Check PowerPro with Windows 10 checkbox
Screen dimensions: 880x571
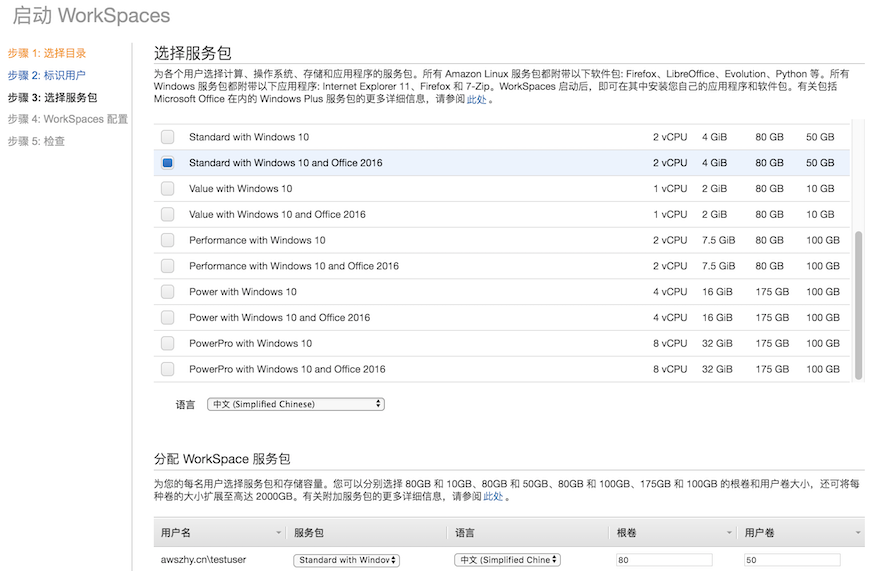(167, 344)
